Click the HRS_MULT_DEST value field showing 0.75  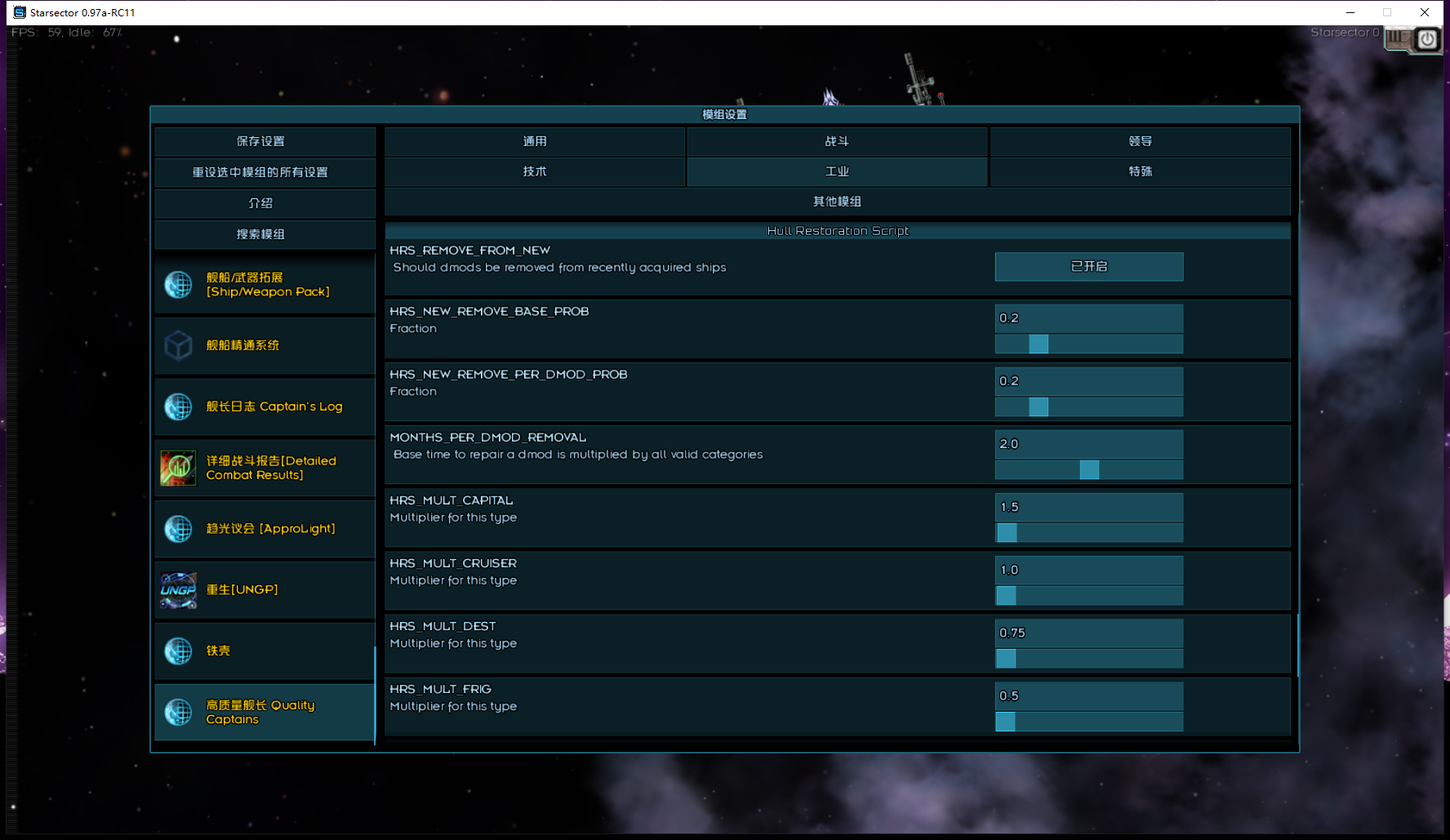pos(1088,633)
